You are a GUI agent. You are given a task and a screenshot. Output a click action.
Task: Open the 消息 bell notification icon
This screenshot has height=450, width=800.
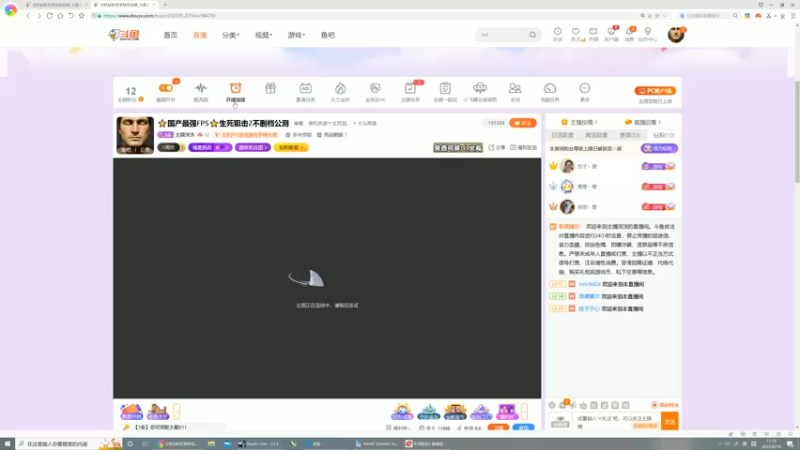click(629, 34)
